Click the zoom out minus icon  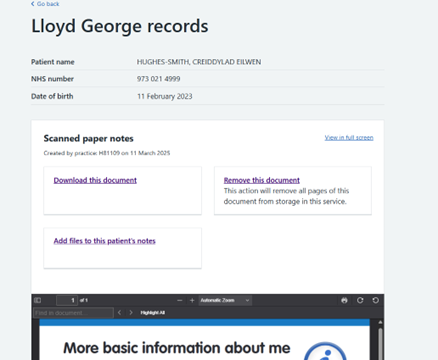coord(180,300)
